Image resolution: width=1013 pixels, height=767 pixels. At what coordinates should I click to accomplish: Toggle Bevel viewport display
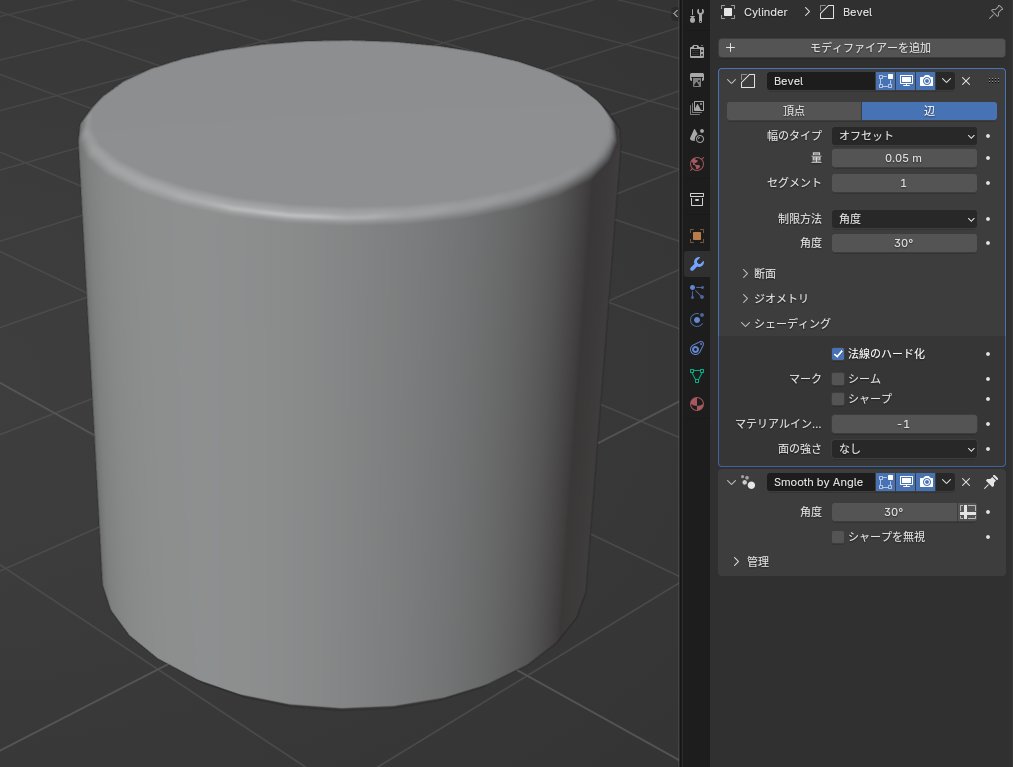coord(906,81)
